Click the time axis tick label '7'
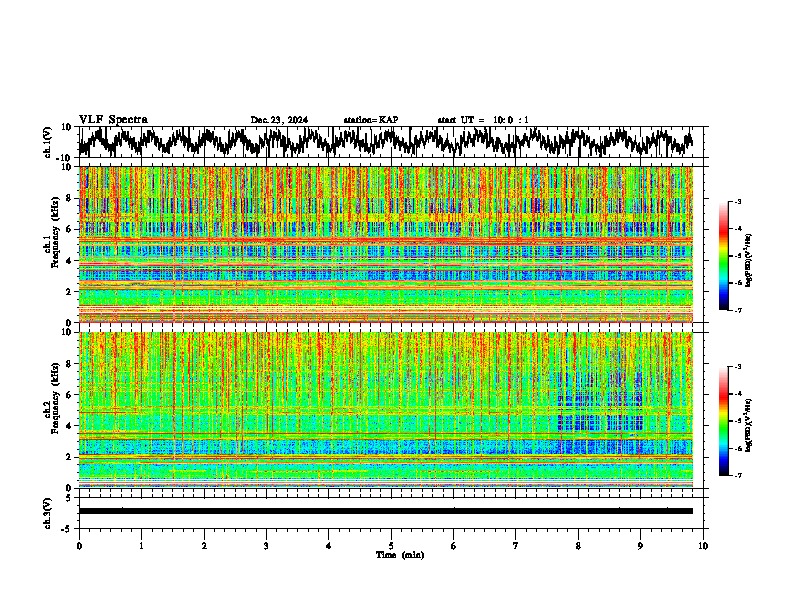792x612 pixels. click(516, 546)
